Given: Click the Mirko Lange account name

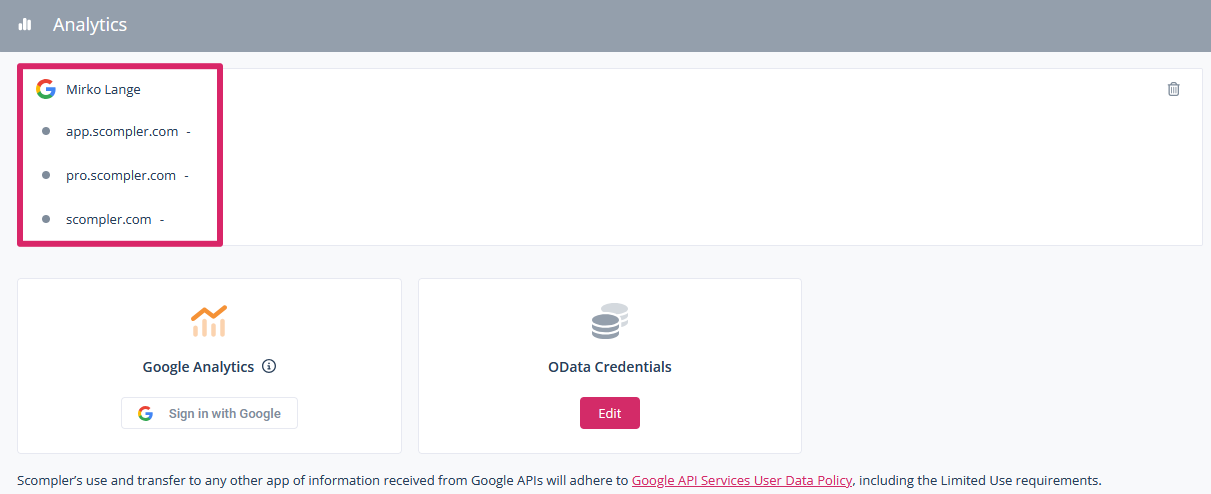Looking at the screenshot, I should pos(103,89).
